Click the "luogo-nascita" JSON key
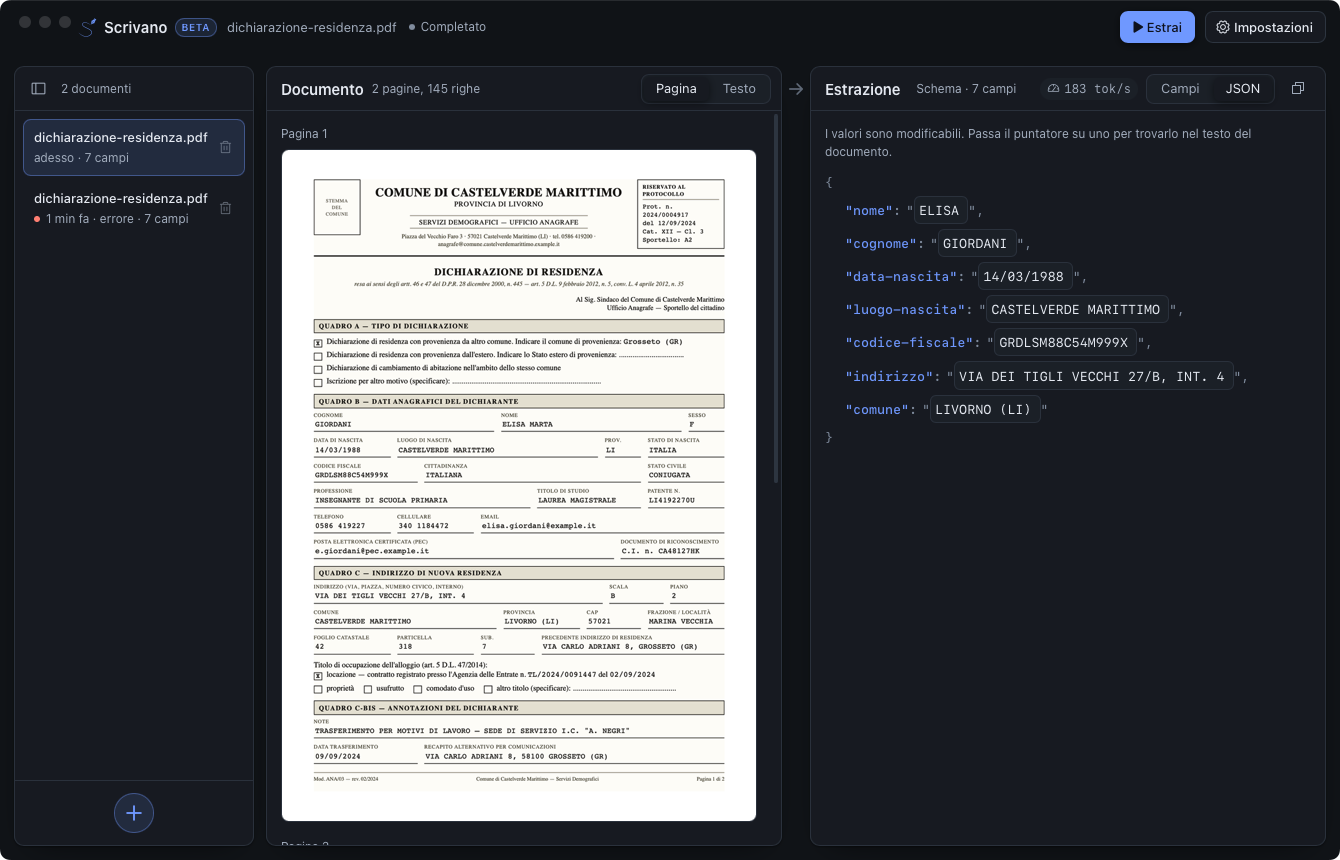1340x860 pixels. pyautogui.click(x=907, y=310)
